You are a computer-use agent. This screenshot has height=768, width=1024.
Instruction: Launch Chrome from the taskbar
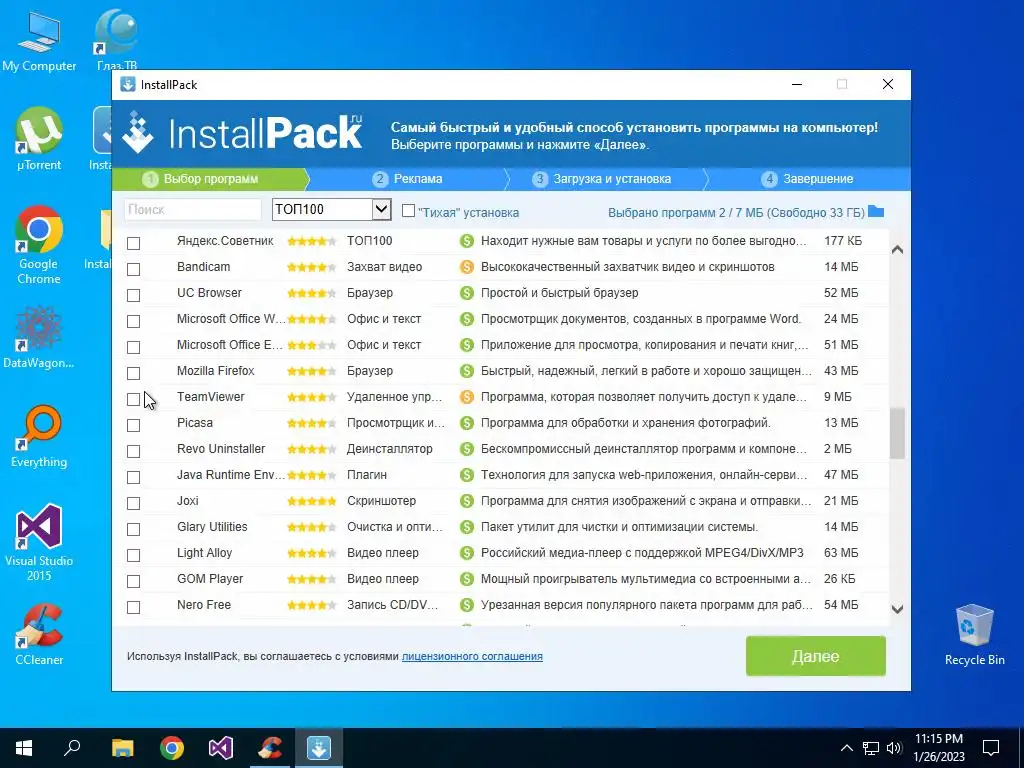tap(172, 748)
